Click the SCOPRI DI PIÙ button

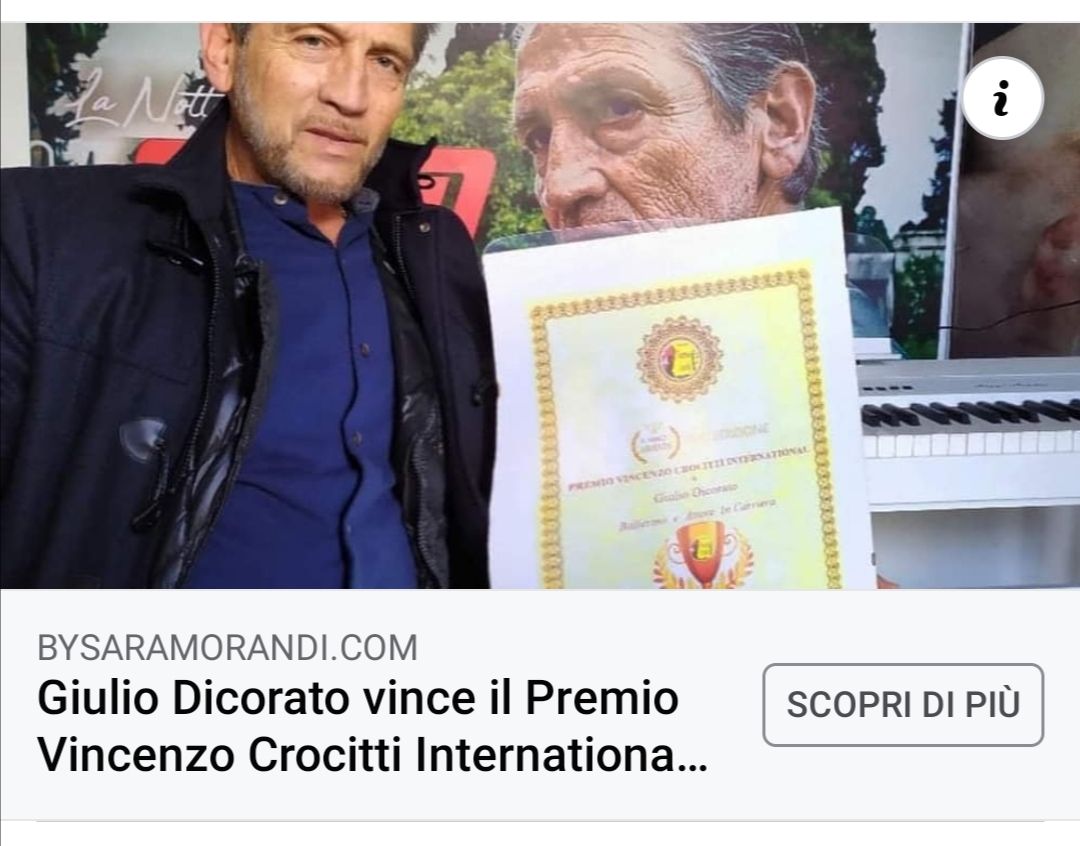pyautogui.click(x=903, y=704)
